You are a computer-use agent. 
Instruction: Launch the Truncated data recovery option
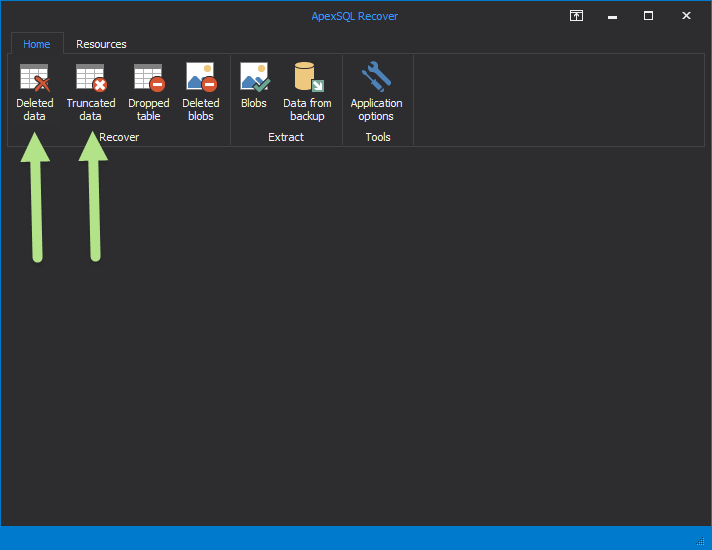coord(90,92)
